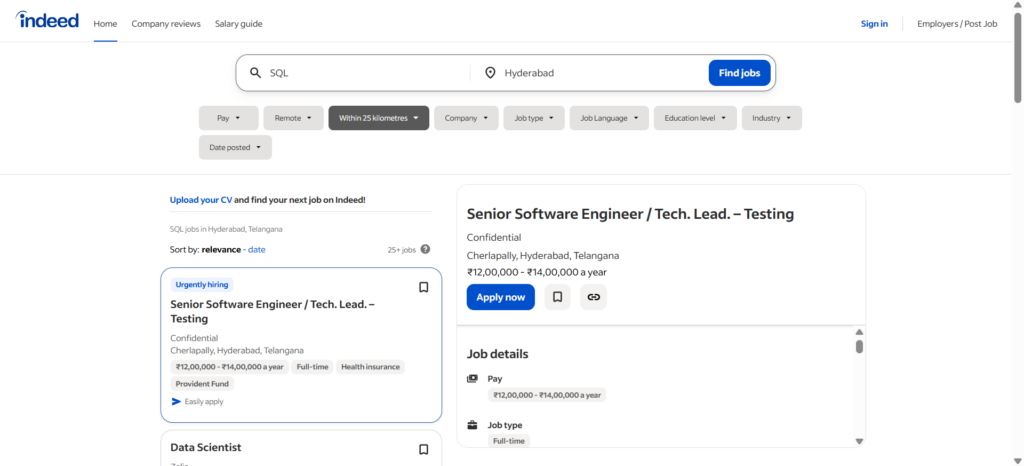Click the relevance sort label
This screenshot has width=1024, height=466.
pyautogui.click(x=221, y=249)
